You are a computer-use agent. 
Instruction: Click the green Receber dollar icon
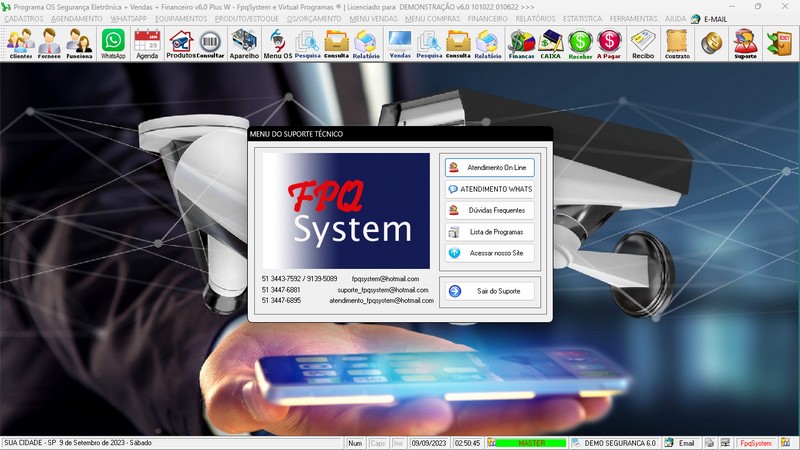[580, 44]
